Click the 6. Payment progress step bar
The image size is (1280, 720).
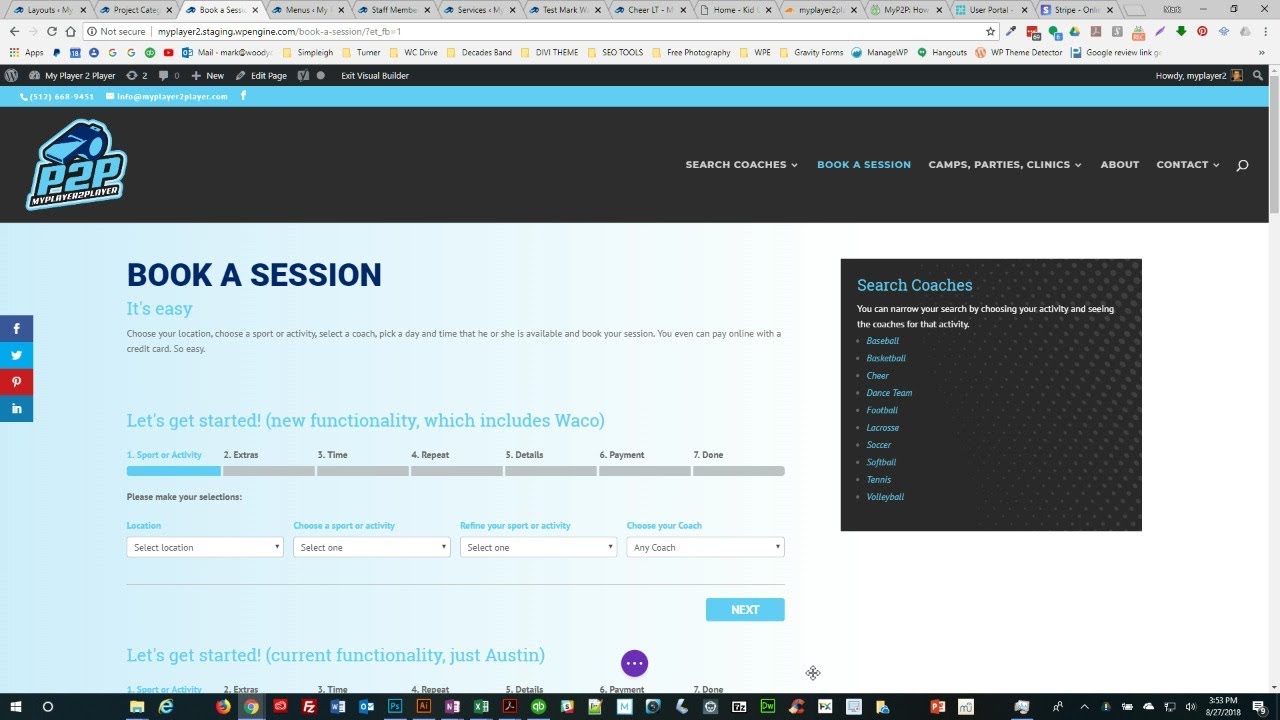click(645, 471)
